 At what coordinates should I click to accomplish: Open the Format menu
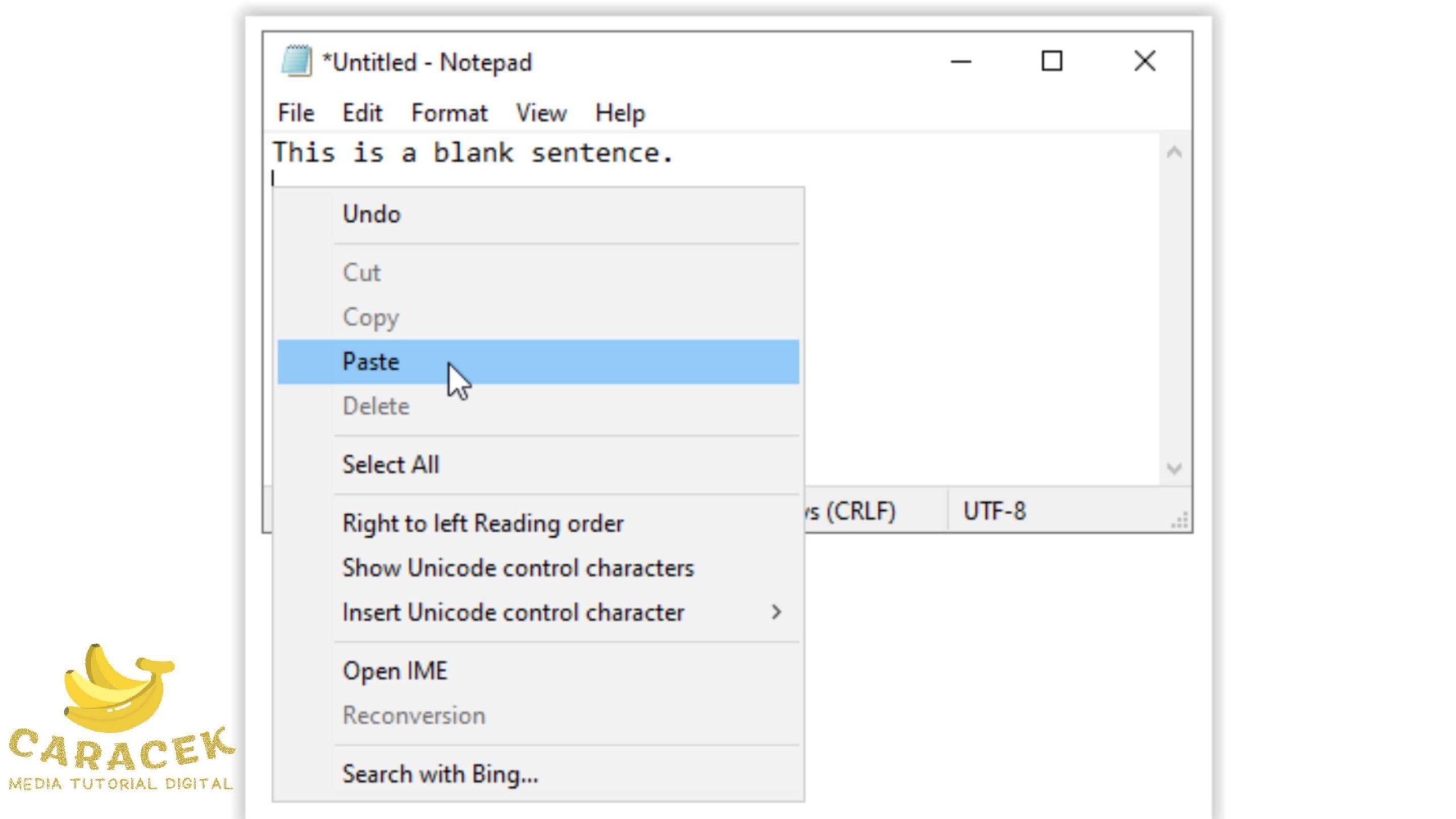[449, 113]
